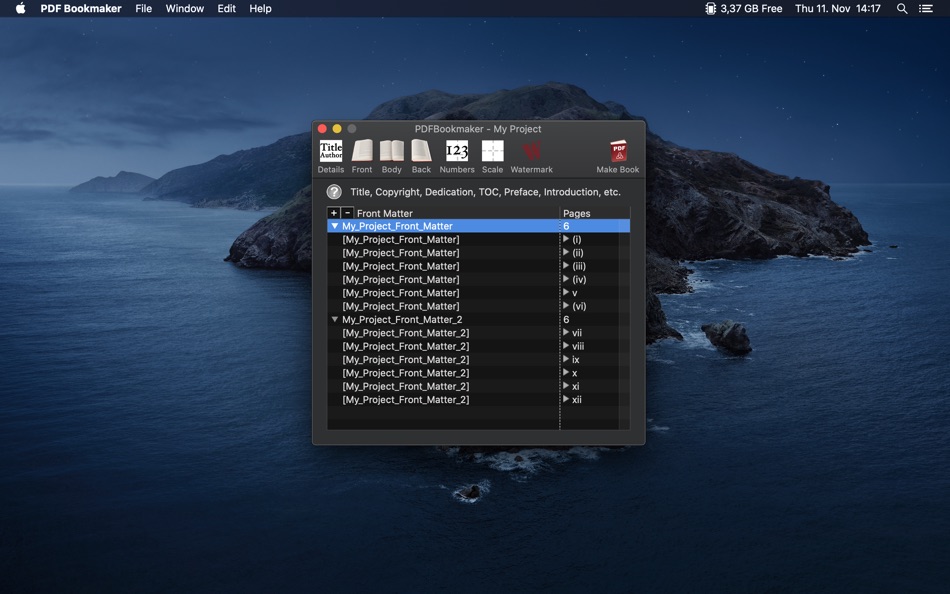
Task: Expand page vii disclosure triangle
Action: coord(566,332)
